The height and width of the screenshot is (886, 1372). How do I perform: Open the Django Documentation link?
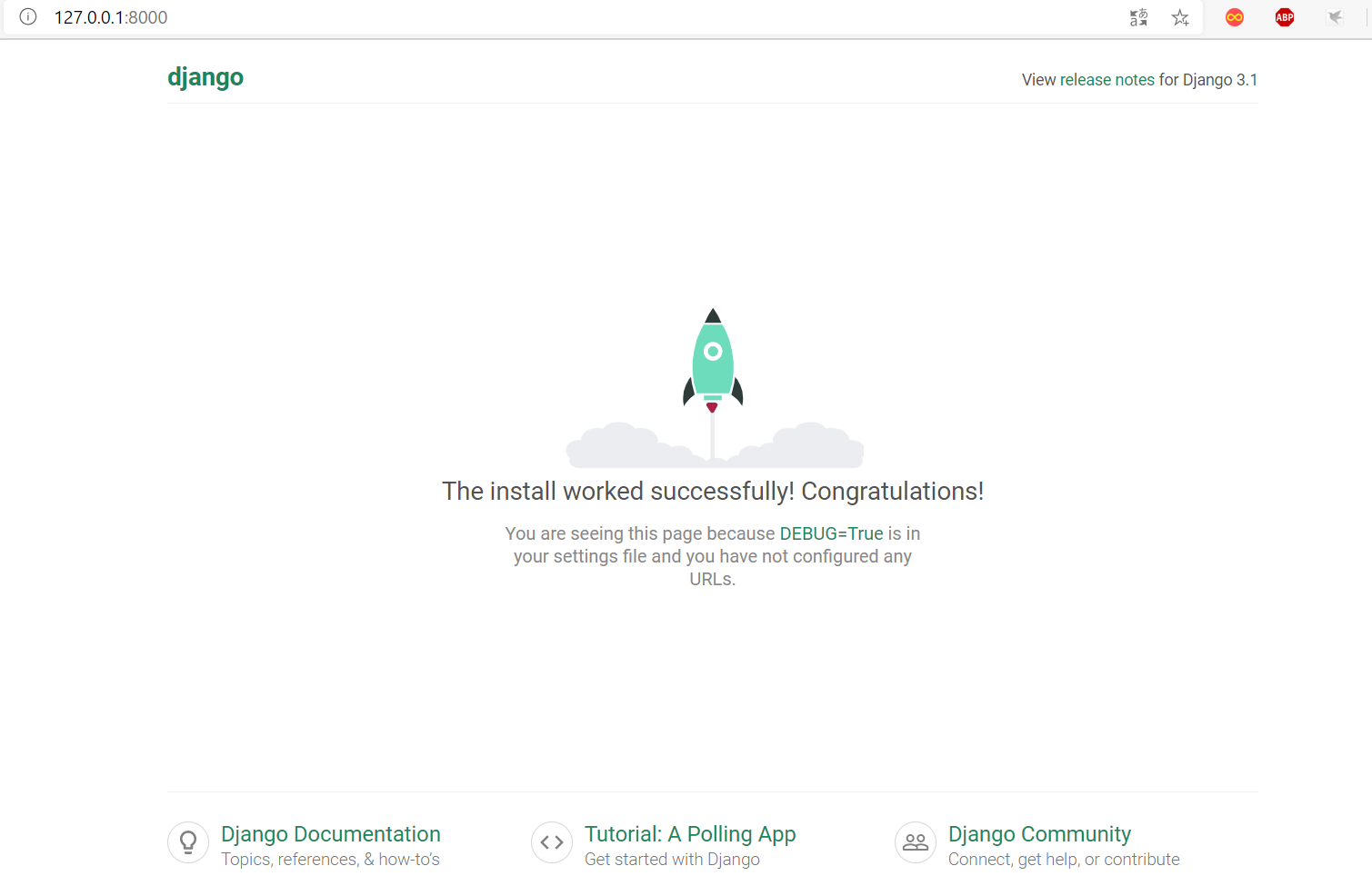click(331, 834)
